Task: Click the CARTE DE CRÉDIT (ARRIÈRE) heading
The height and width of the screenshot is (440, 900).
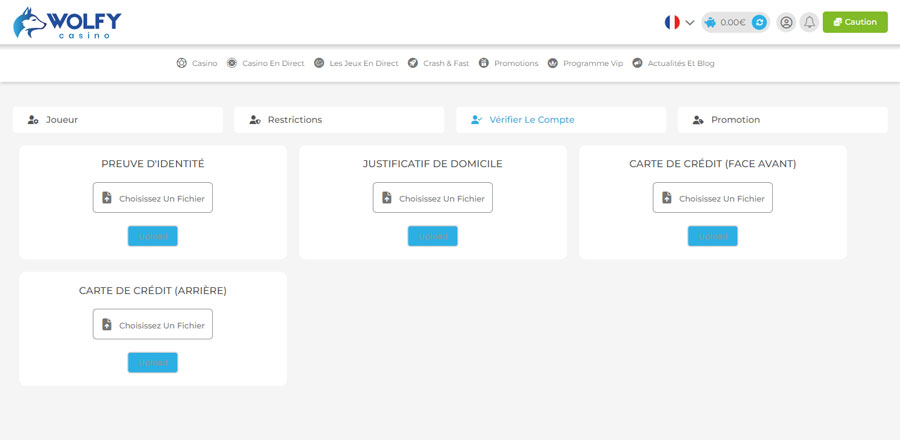Action: click(153, 290)
